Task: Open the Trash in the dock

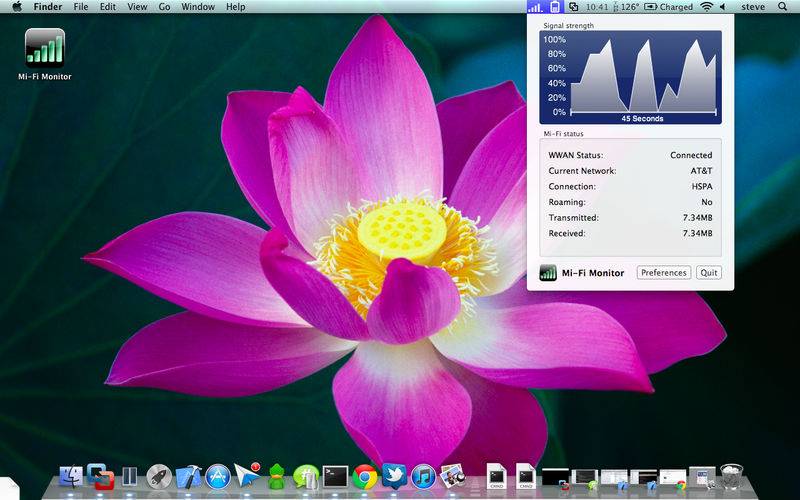Action: (732, 477)
